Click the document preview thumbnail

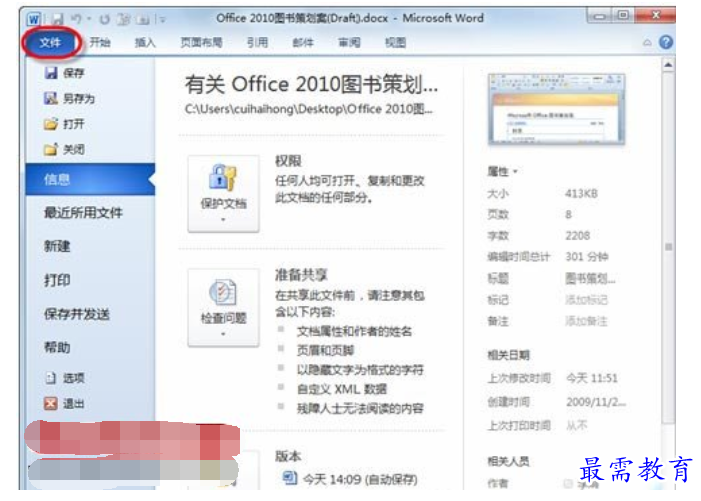click(556, 109)
